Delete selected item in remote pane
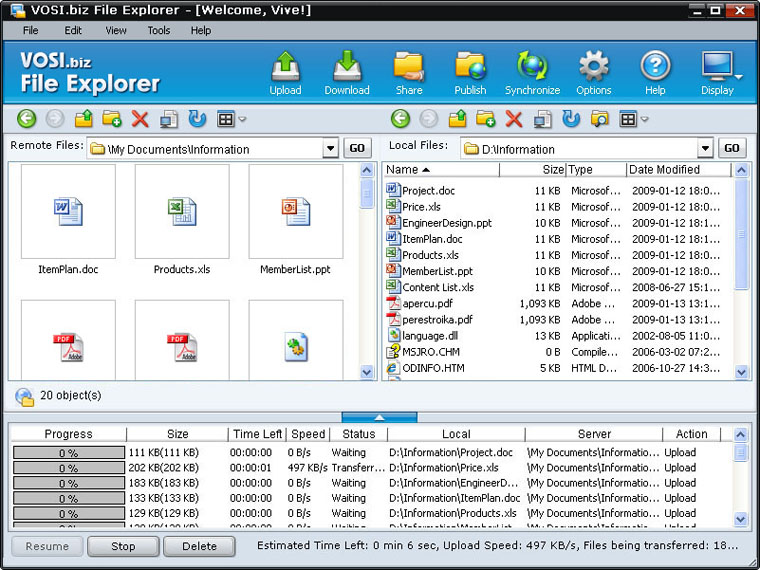Viewport: 760px width, 570px height. (140, 119)
